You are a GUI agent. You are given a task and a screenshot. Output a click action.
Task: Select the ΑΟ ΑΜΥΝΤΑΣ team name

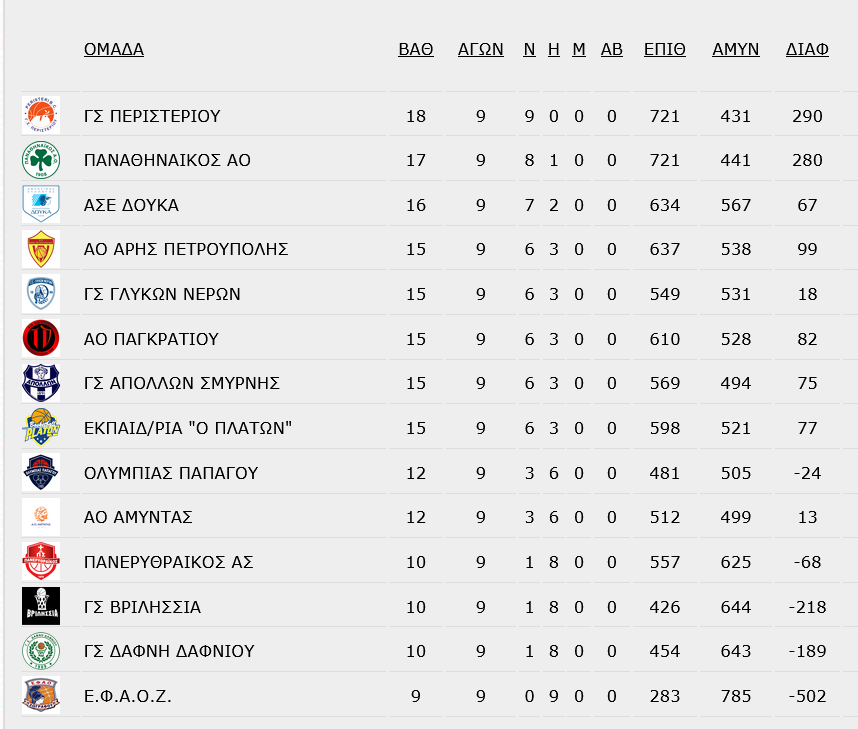tap(138, 517)
